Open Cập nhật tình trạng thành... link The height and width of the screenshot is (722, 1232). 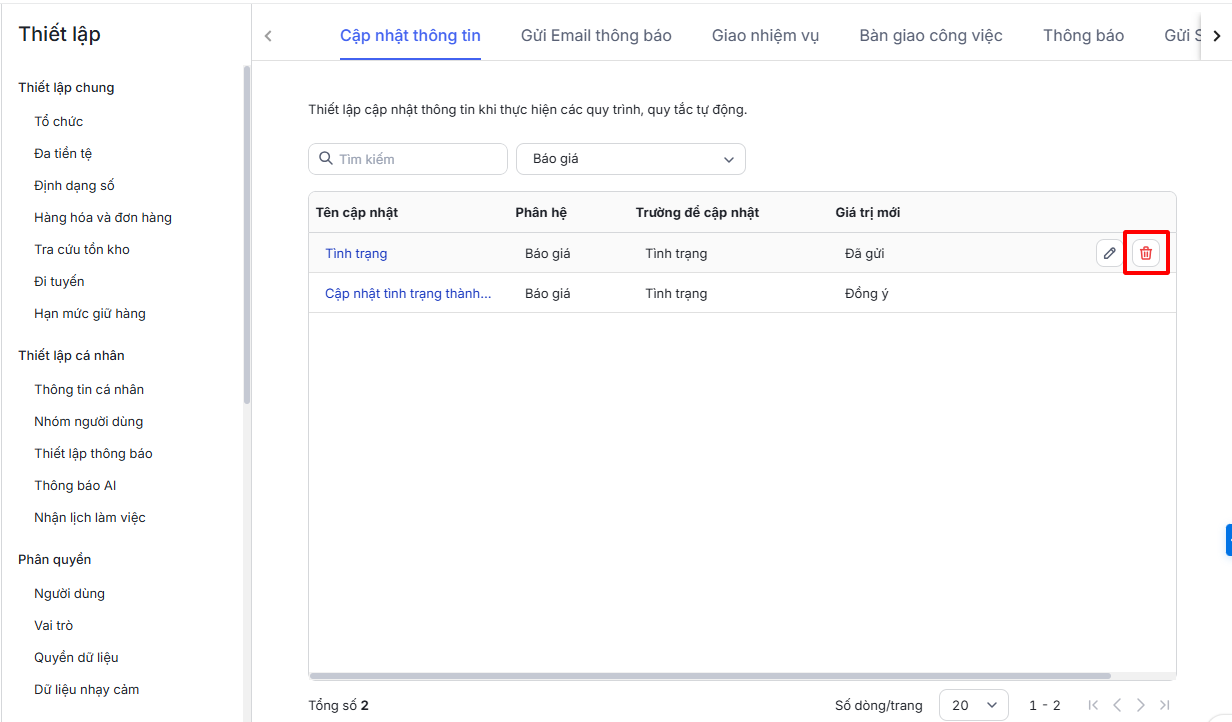tap(408, 294)
